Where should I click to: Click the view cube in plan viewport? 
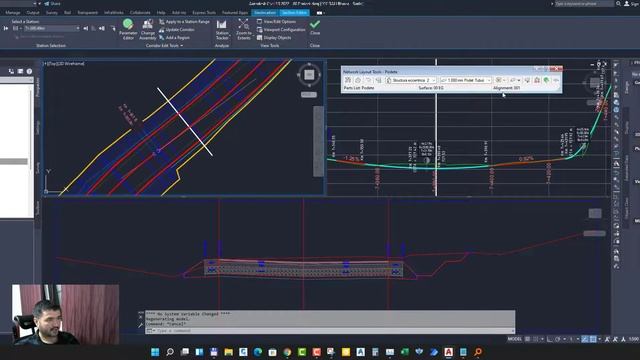[309, 75]
